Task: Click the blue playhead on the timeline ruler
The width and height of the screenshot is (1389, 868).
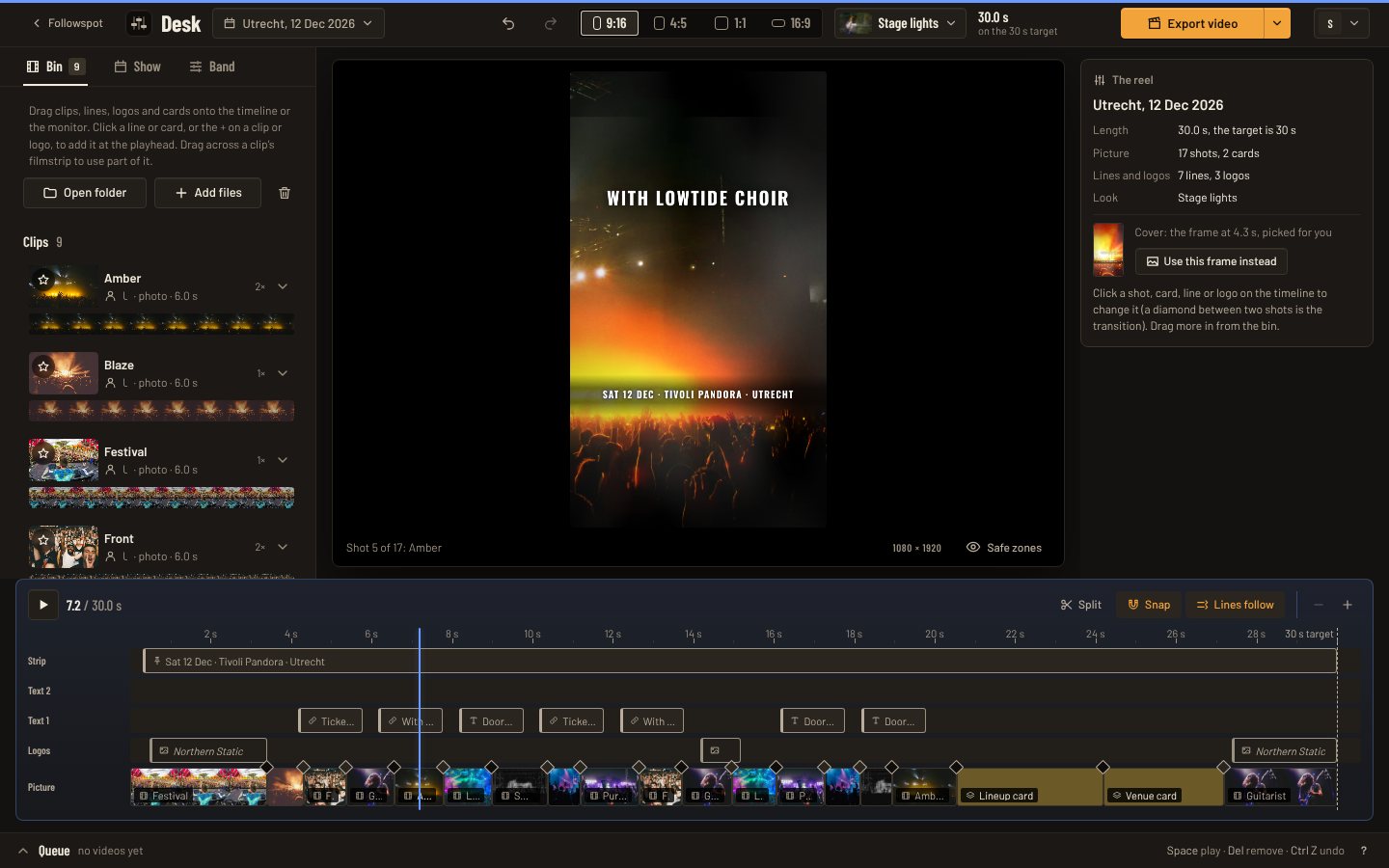Action: coord(420,635)
